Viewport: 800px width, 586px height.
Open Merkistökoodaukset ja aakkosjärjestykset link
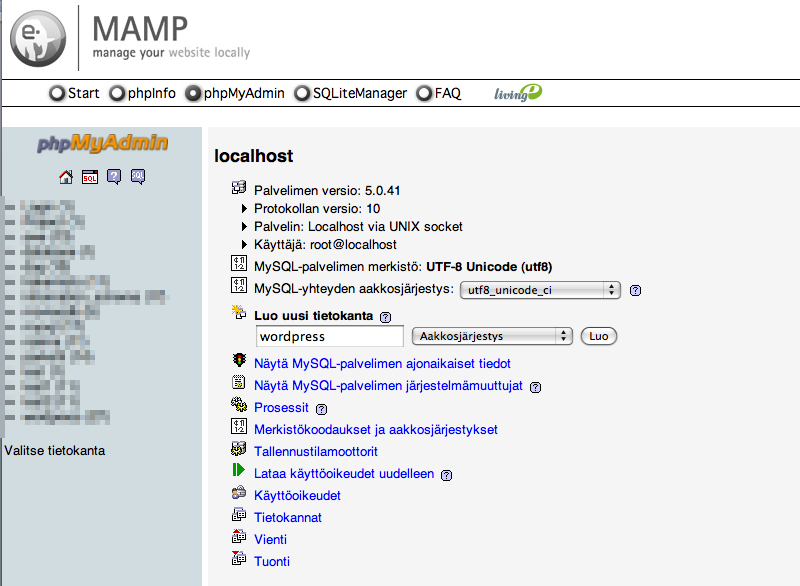point(376,429)
